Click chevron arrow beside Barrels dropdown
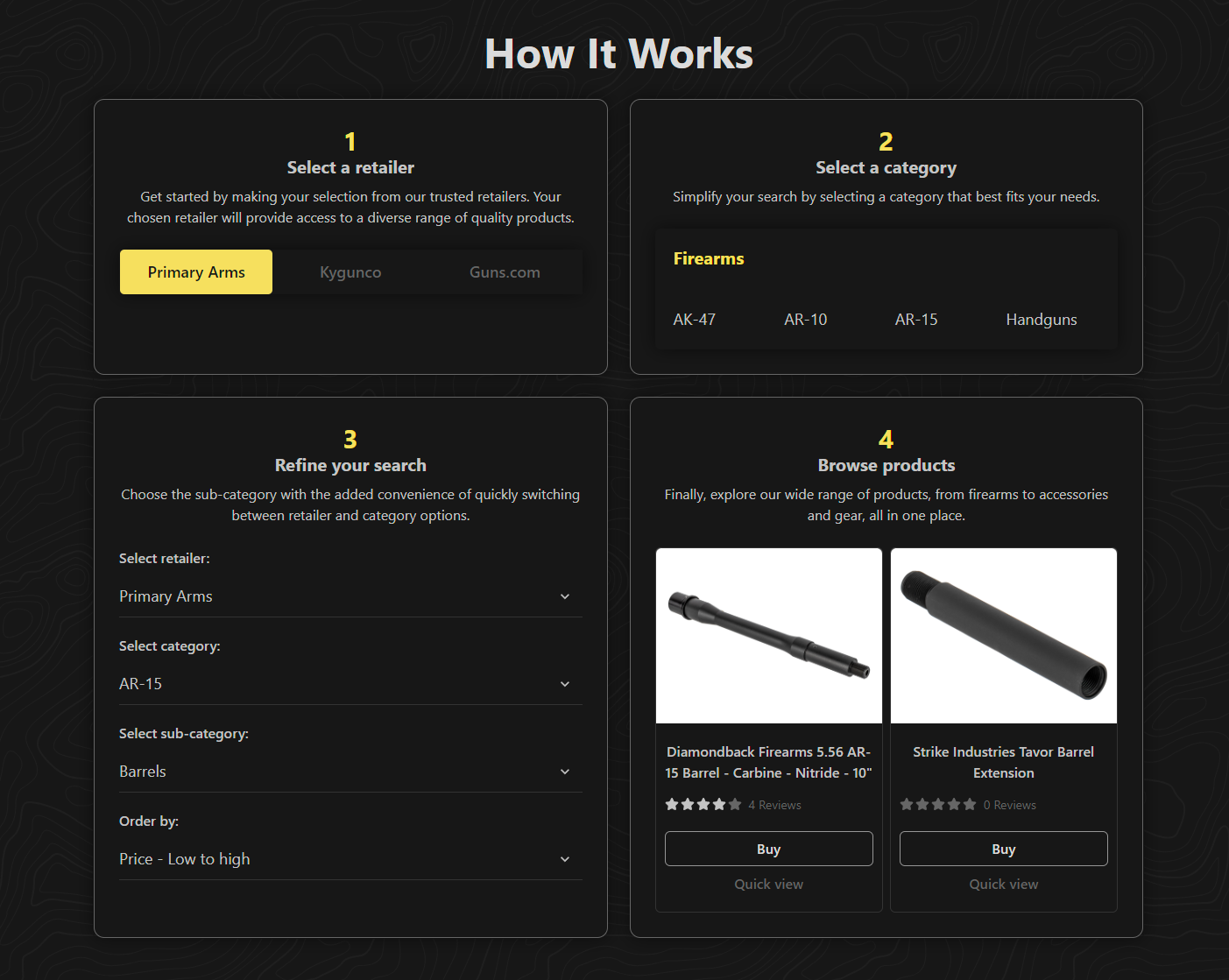 [565, 772]
